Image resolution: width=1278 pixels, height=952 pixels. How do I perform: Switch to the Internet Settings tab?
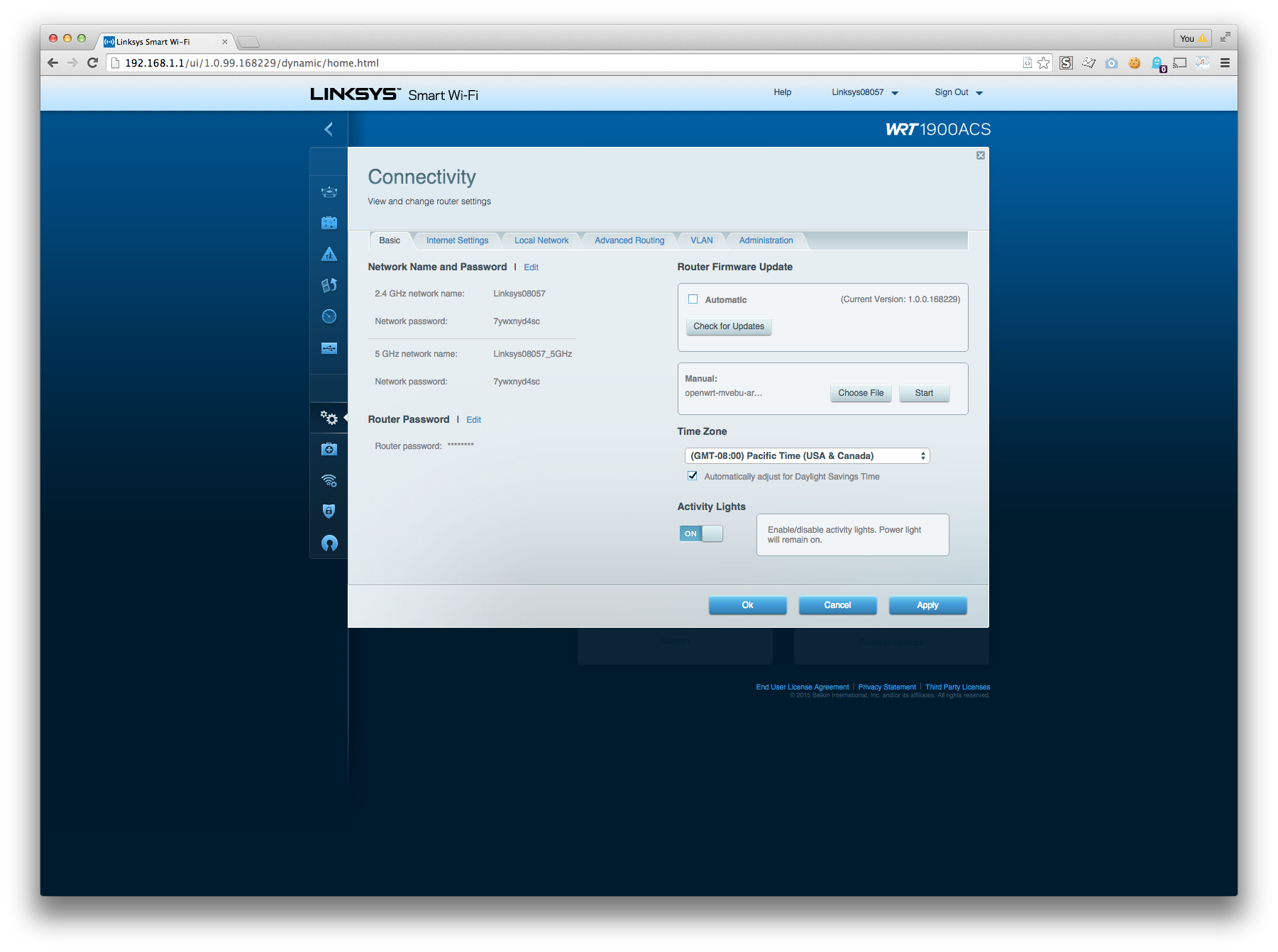(x=457, y=240)
